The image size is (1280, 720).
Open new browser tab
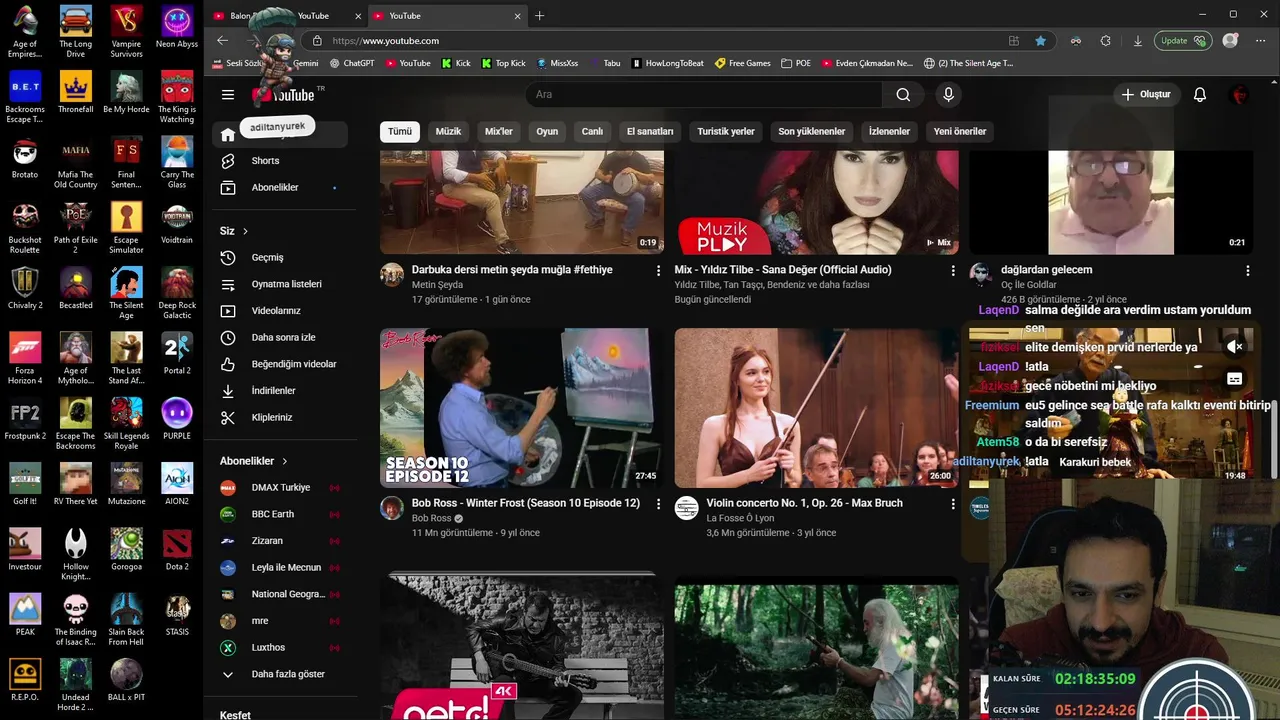coord(540,16)
